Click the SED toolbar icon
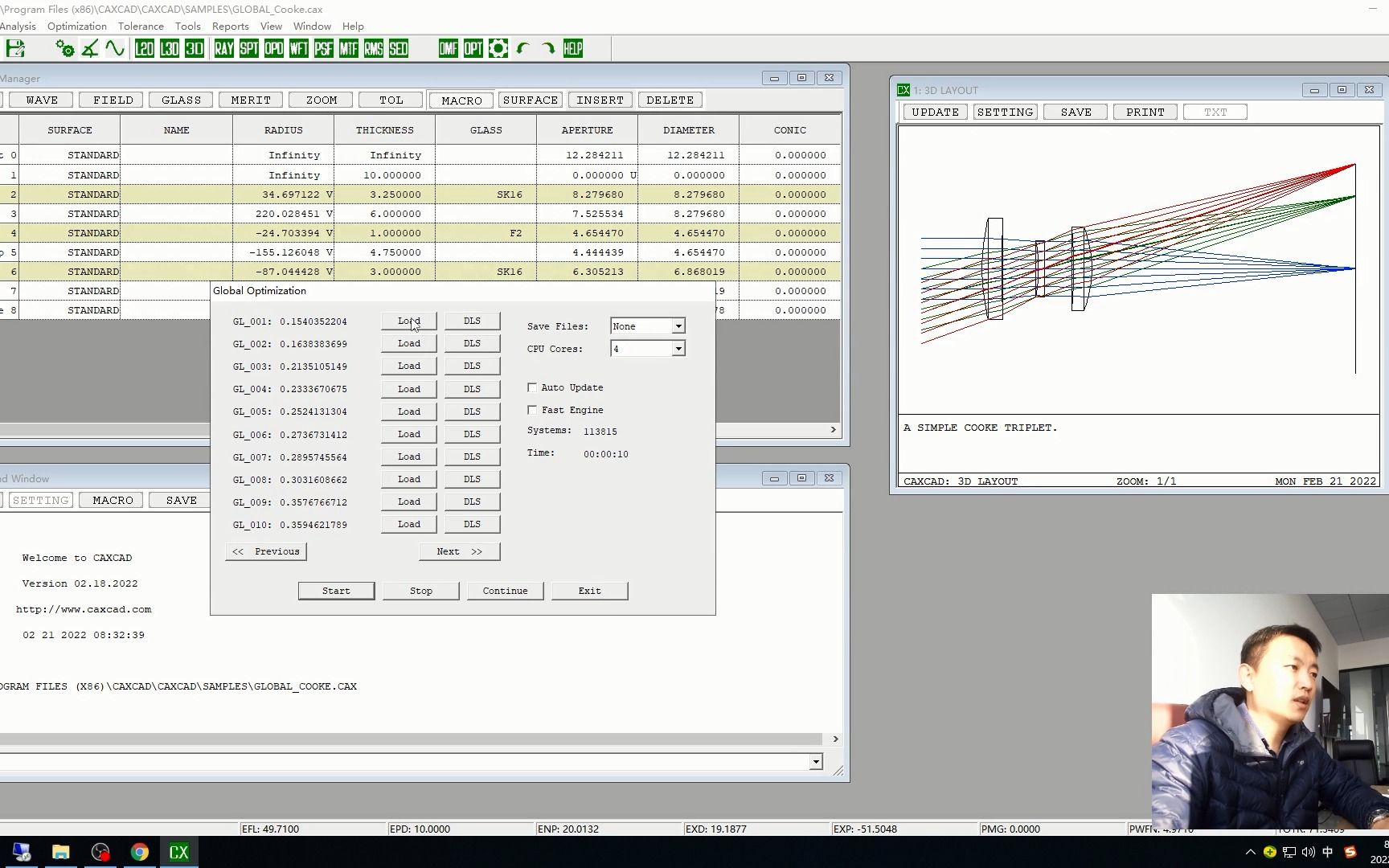 coord(399,48)
